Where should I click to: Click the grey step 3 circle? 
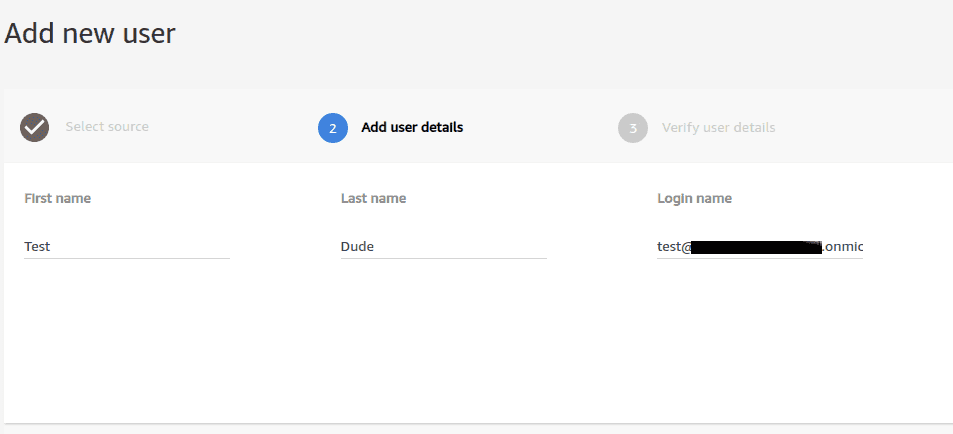(x=633, y=128)
